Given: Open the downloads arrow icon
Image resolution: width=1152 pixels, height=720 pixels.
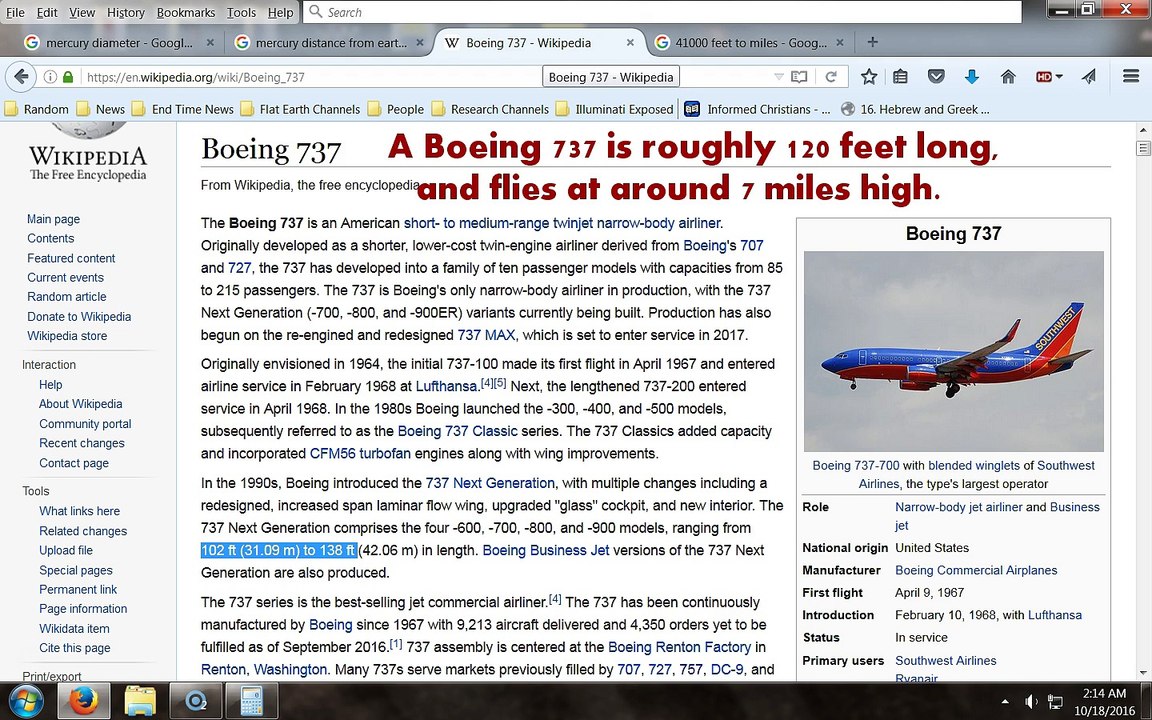Looking at the screenshot, I should (971, 76).
